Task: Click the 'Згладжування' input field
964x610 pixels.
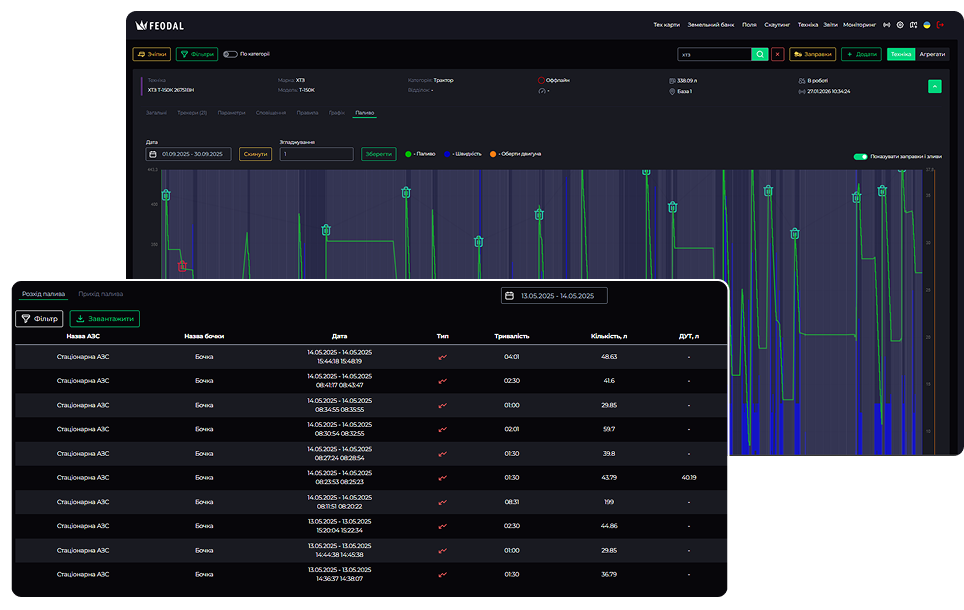Action: click(x=316, y=154)
